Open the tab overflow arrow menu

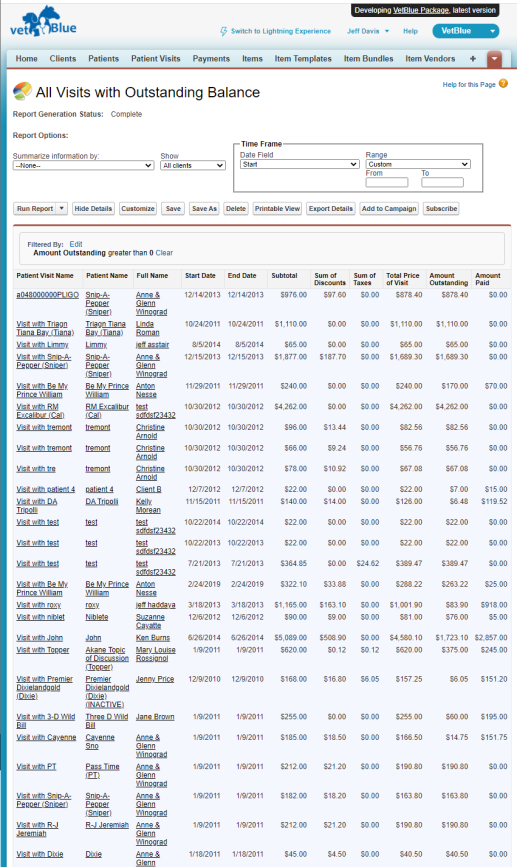(x=494, y=59)
